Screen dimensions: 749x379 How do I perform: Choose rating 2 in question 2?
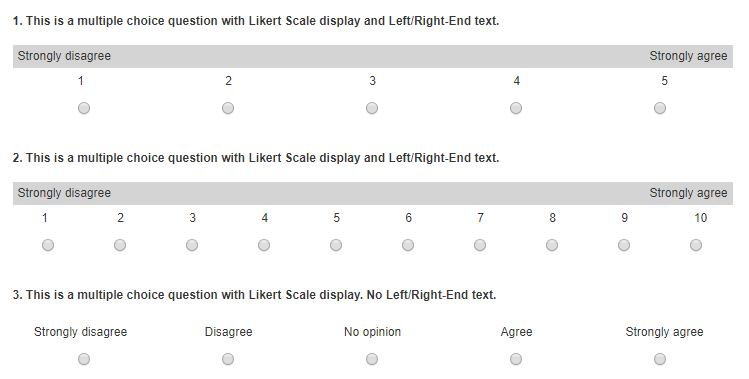tap(120, 245)
